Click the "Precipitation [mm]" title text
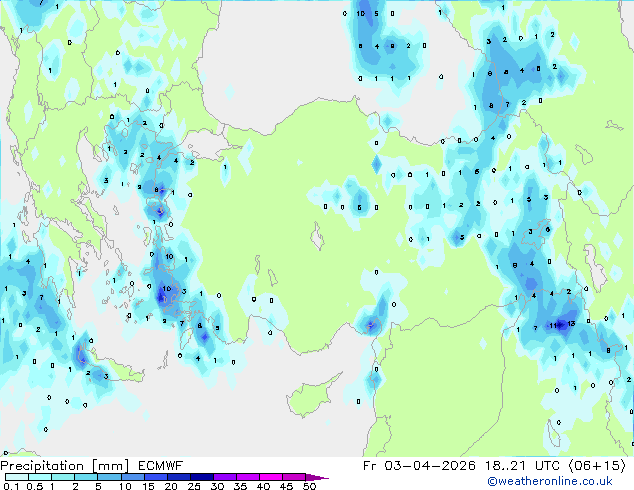 64,466
